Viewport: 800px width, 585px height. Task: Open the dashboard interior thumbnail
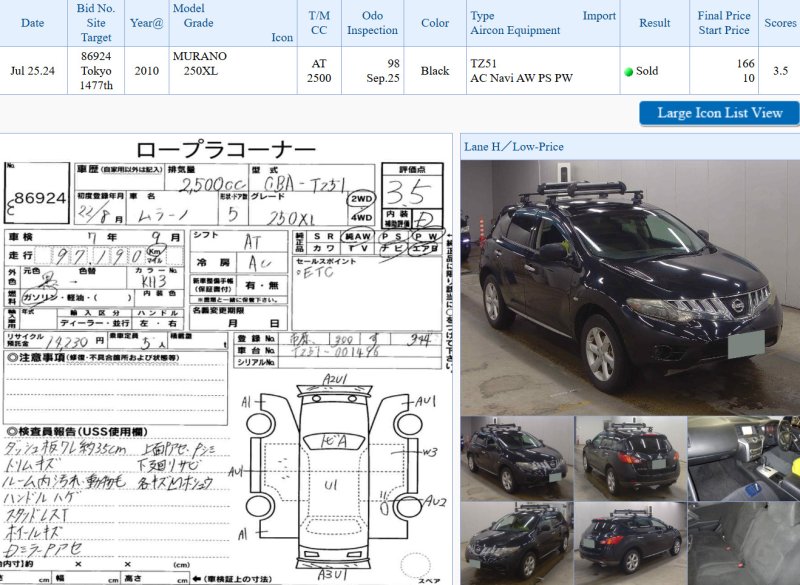tap(744, 458)
